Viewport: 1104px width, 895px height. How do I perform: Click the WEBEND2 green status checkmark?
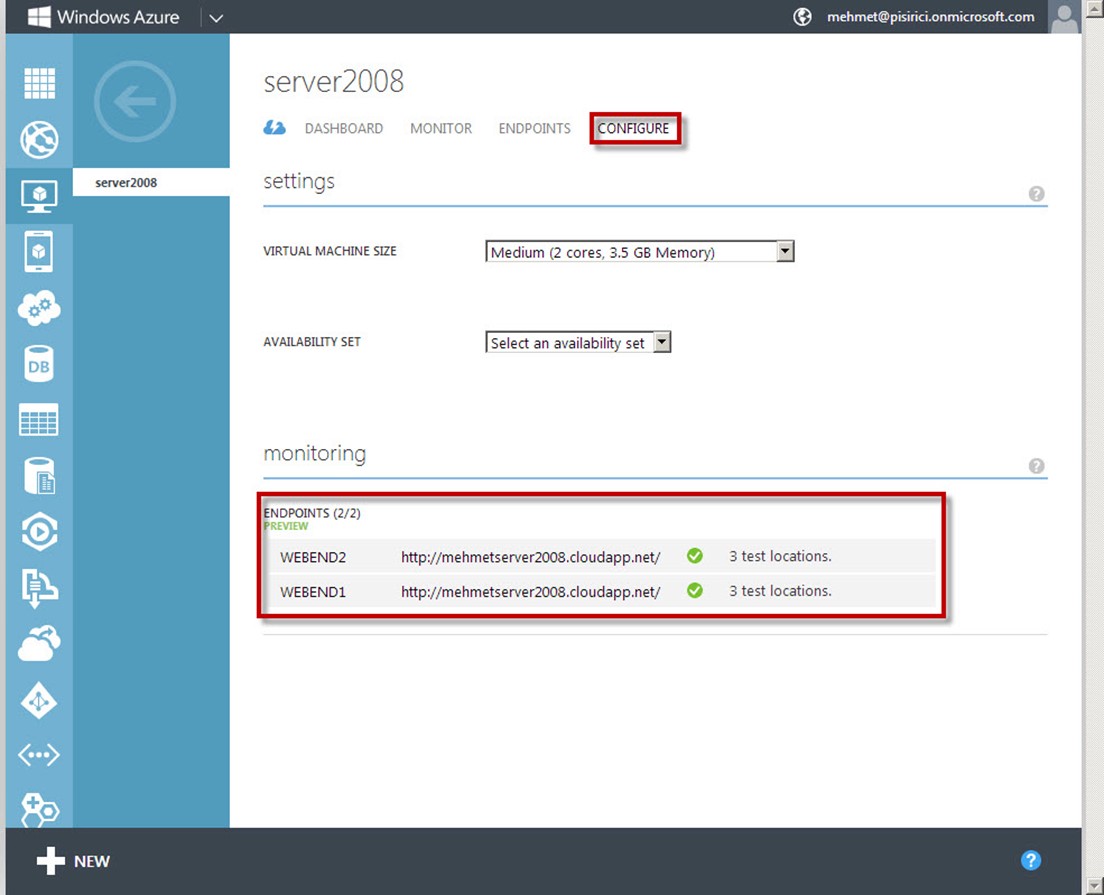coord(695,556)
